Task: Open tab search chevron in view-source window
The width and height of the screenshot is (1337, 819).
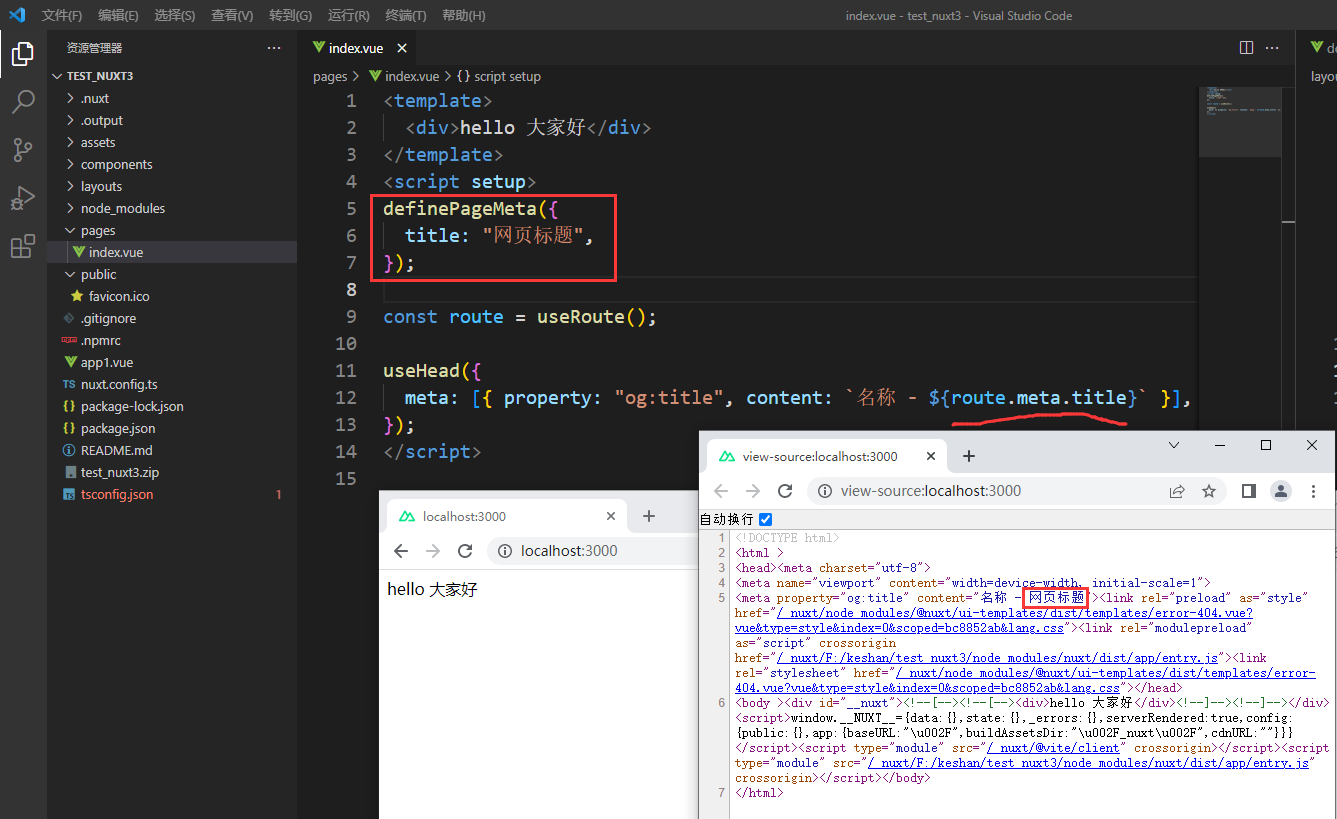Action: tap(1174, 445)
